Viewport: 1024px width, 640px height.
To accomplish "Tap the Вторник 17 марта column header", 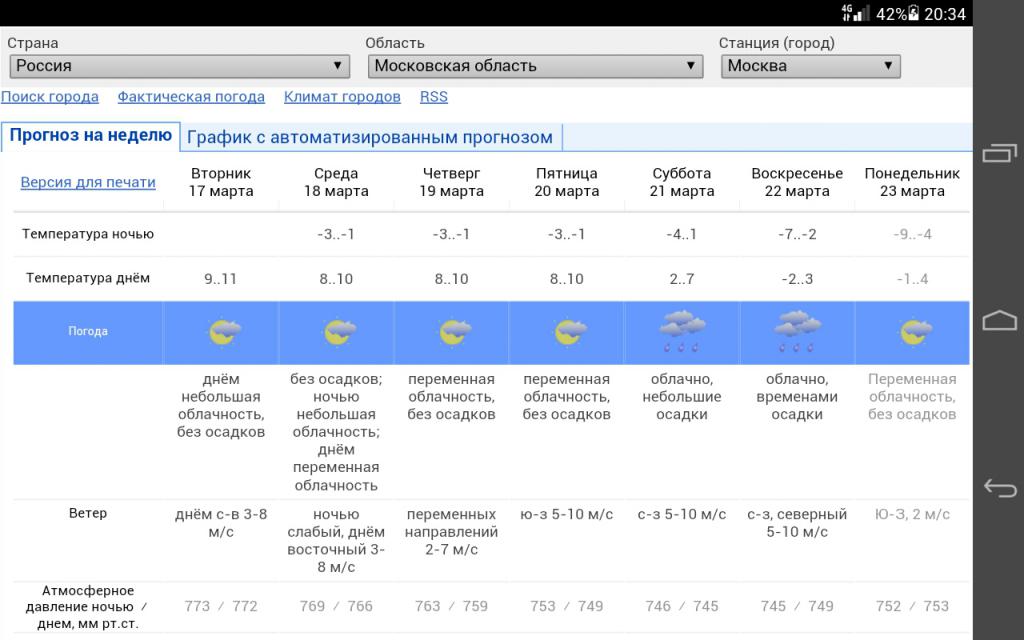I will point(221,182).
